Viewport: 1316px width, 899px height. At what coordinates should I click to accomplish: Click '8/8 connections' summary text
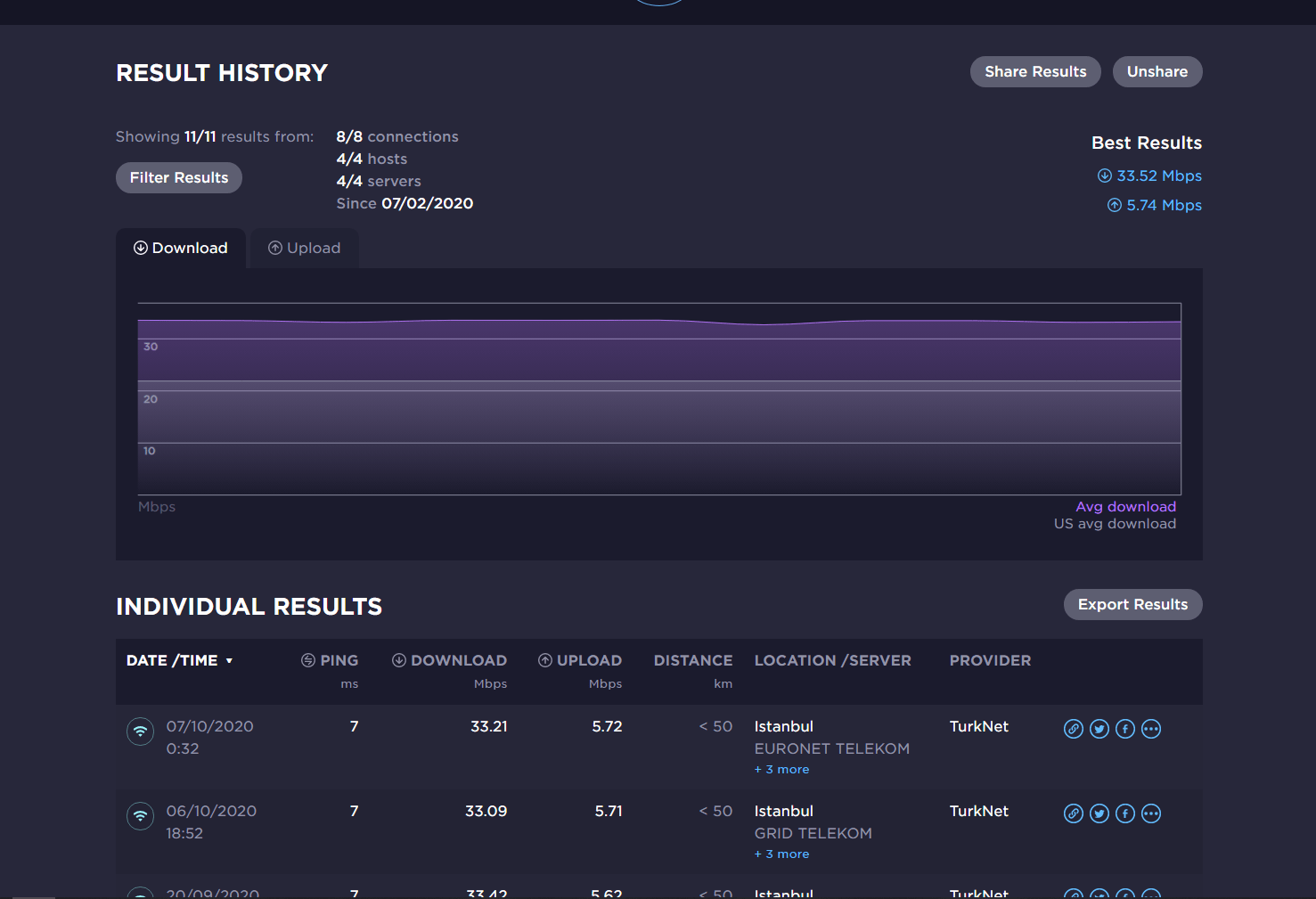(x=397, y=136)
